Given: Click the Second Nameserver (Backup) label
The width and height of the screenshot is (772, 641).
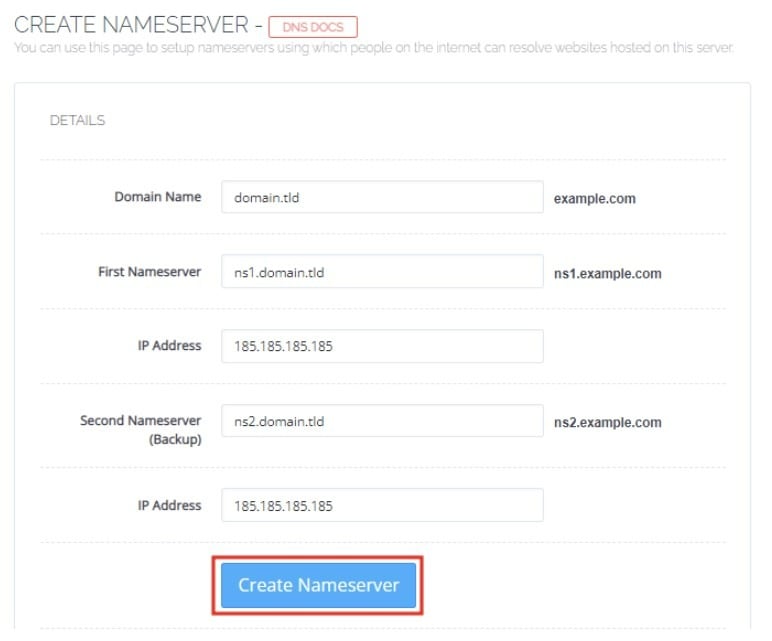Looking at the screenshot, I should point(141,429).
